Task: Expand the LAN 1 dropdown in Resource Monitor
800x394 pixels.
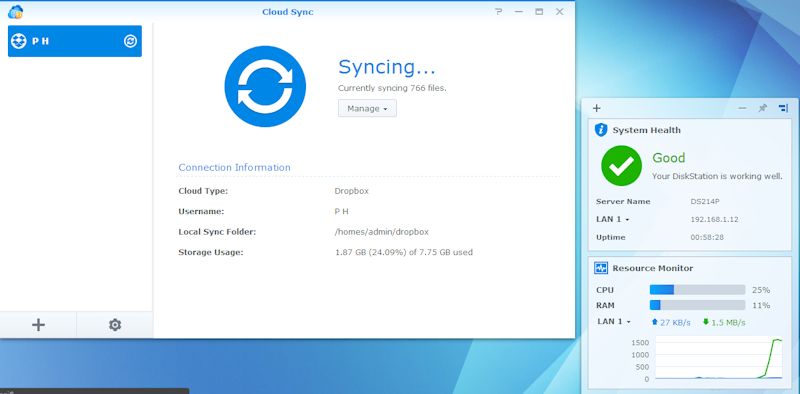Action: tap(614, 322)
